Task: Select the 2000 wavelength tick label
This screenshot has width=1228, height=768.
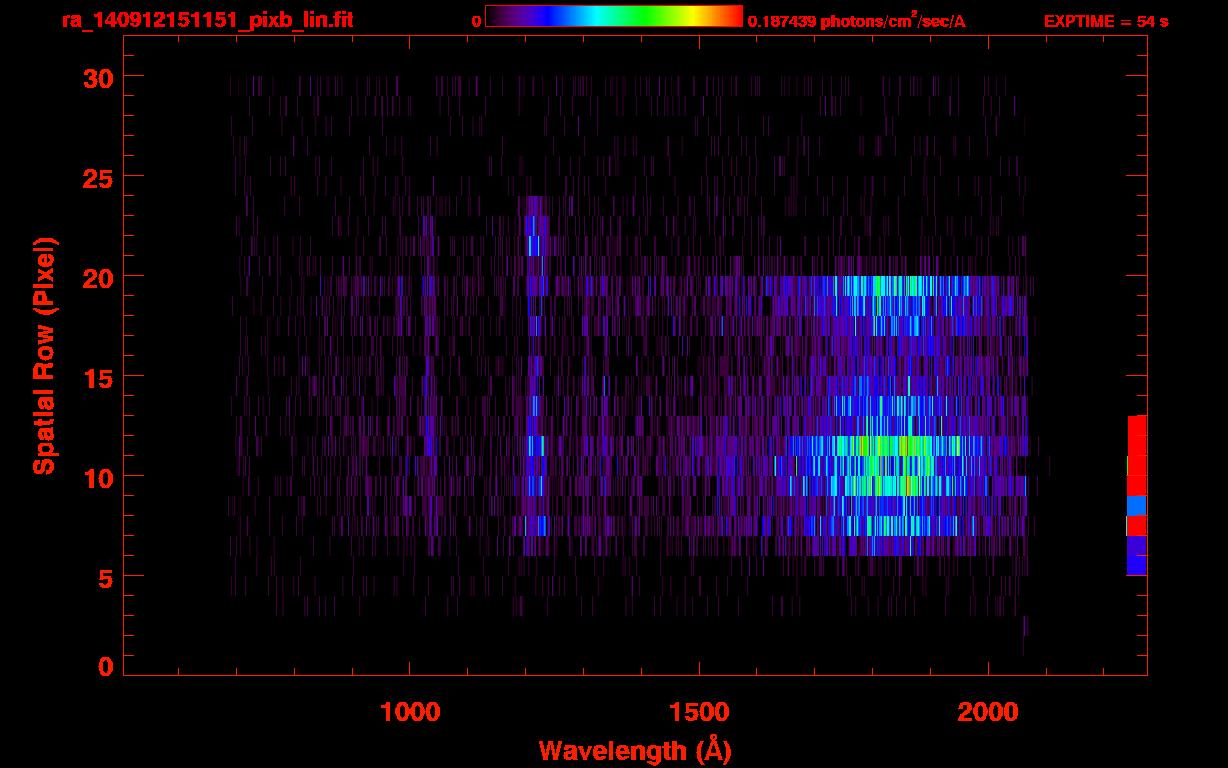Action: point(988,712)
